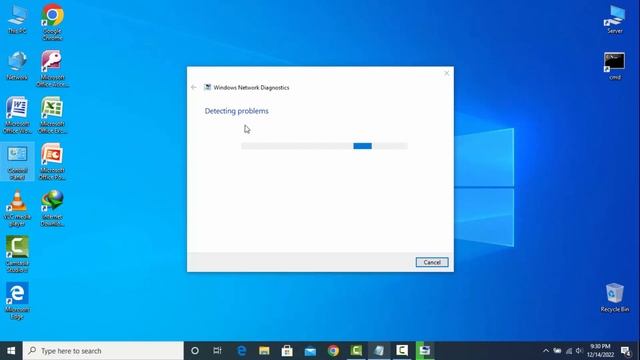Select the Control Panel desktop icon
This screenshot has width=640, height=360.
pyautogui.click(x=17, y=162)
